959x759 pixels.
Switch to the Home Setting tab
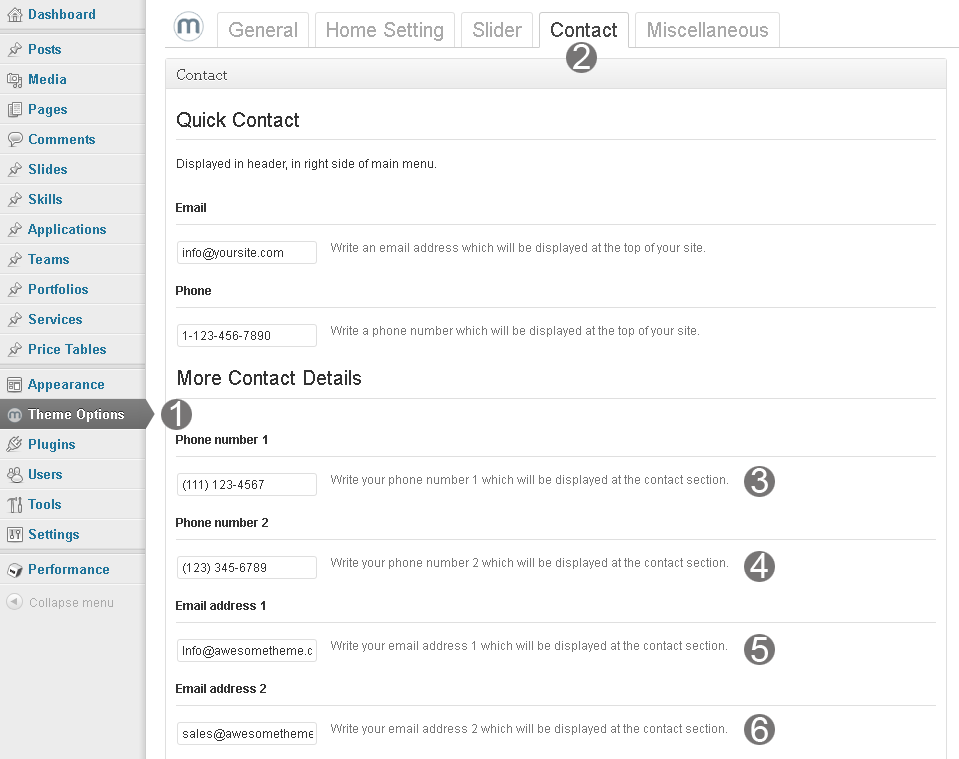coord(384,30)
